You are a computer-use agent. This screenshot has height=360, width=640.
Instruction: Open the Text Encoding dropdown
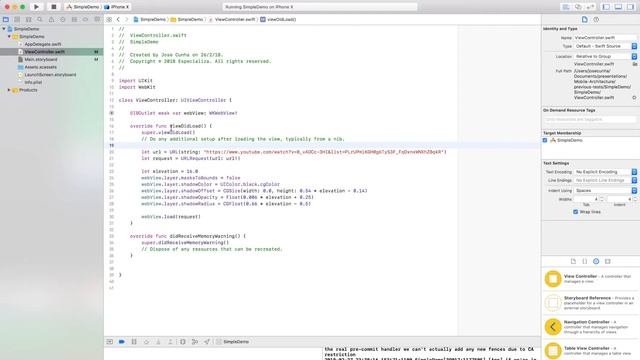tap(605, 172)
